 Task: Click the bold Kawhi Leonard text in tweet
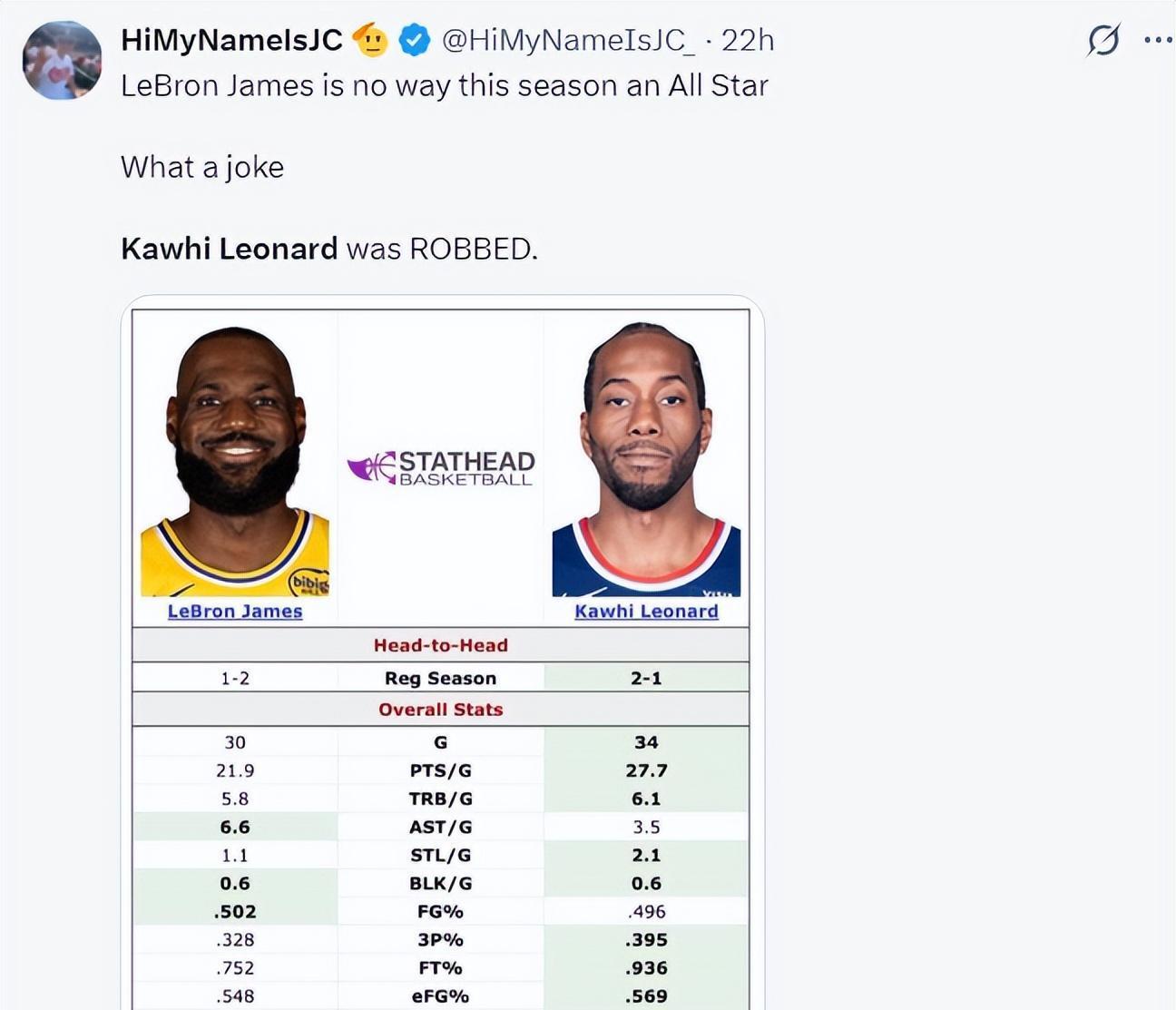click(229, 249)
